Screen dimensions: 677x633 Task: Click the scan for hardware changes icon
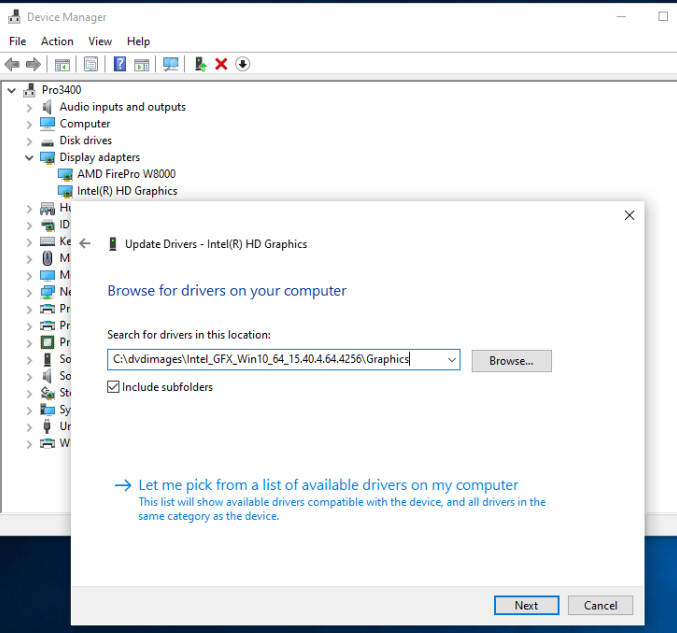(171, 65)
